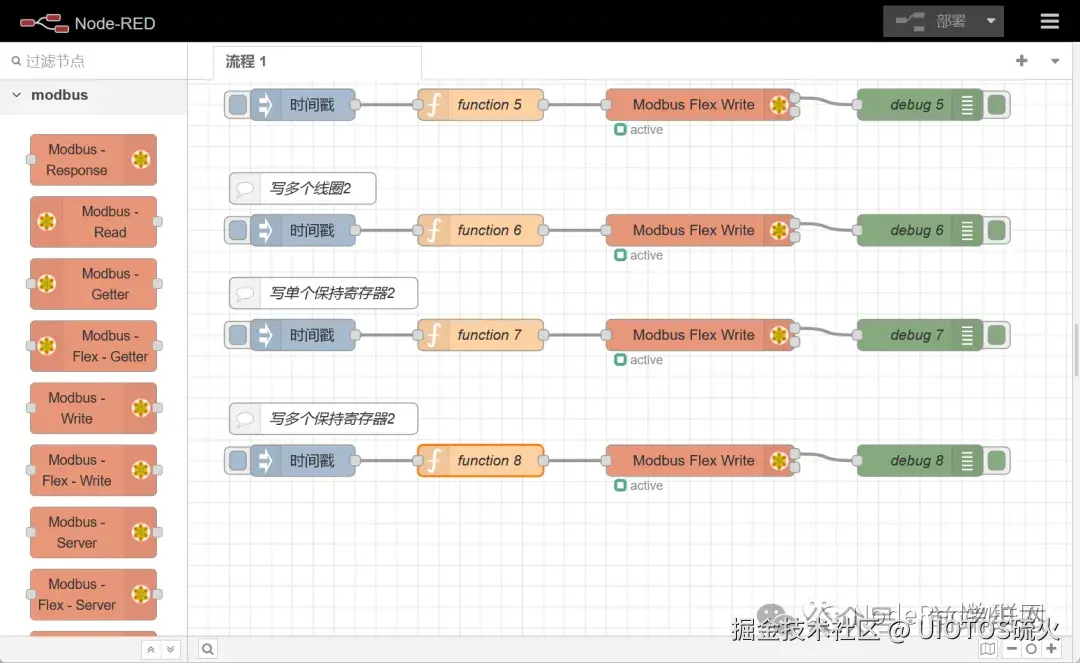
Task: Select the debug 5 node
Action: click(x=920, y=105)
